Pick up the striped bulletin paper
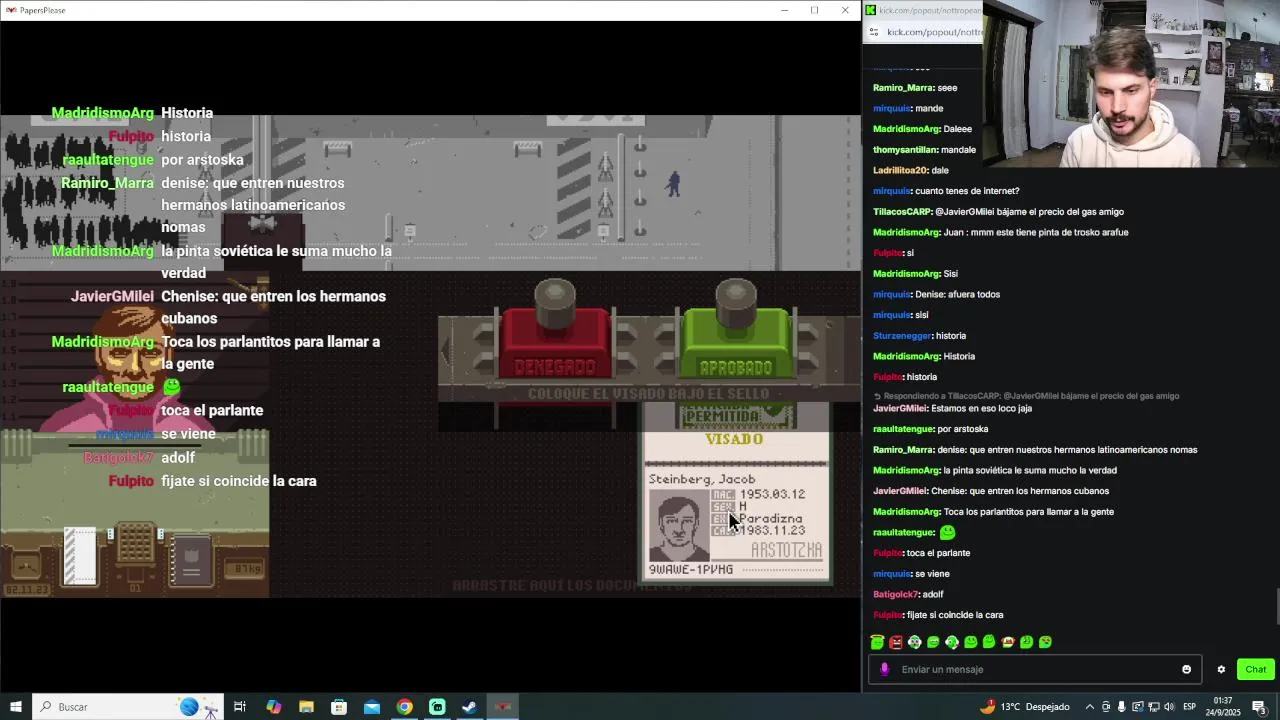The height and width of the screenshot is (720, 1280). [x=80, y=556]
